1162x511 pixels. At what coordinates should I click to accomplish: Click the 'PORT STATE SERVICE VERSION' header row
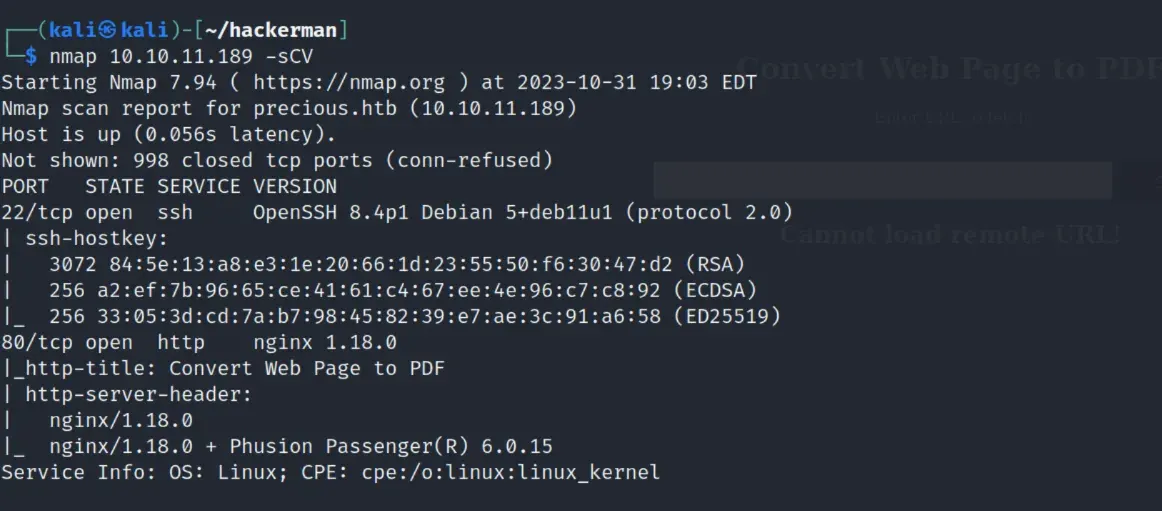pyautogui.click(x=169, y=186)
